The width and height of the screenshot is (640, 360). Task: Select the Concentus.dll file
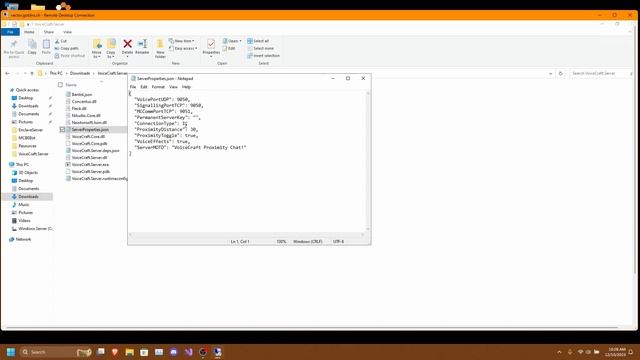84,101
